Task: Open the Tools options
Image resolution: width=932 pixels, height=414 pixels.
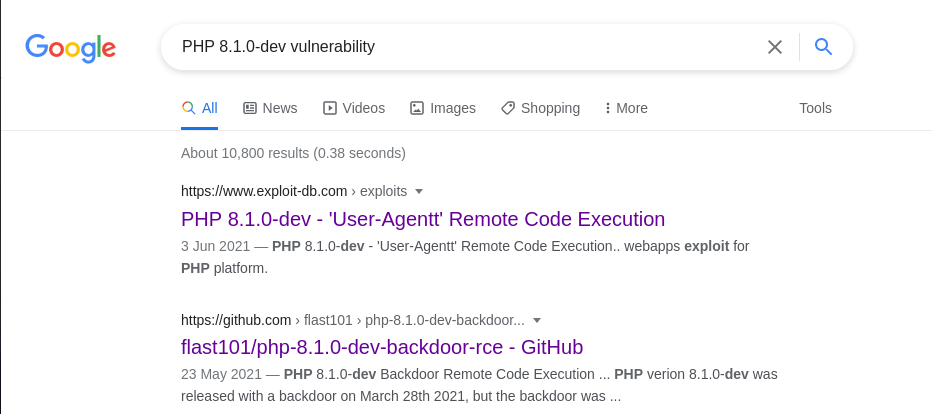Action: tap(815, 108)
